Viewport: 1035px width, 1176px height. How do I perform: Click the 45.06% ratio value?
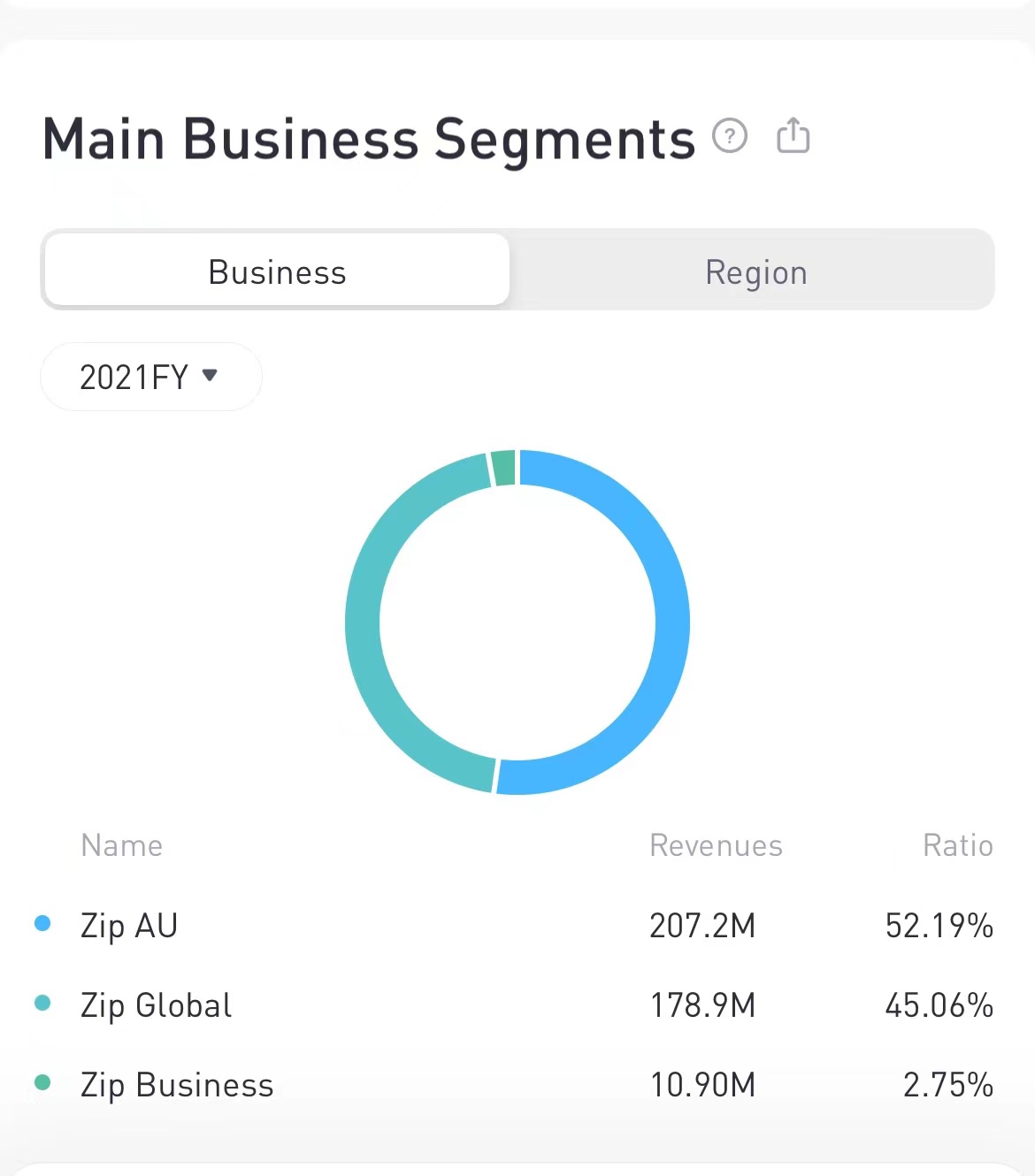pos(939,1005)
